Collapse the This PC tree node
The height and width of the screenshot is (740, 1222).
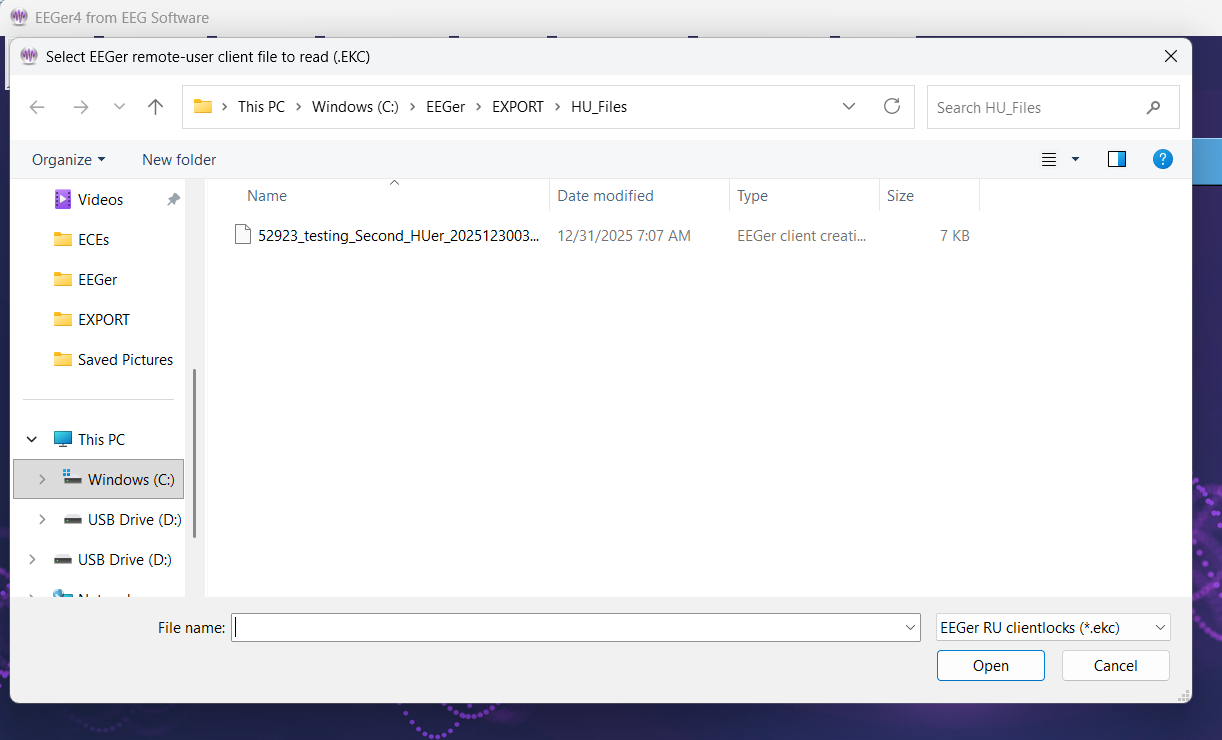coord(32,439)
